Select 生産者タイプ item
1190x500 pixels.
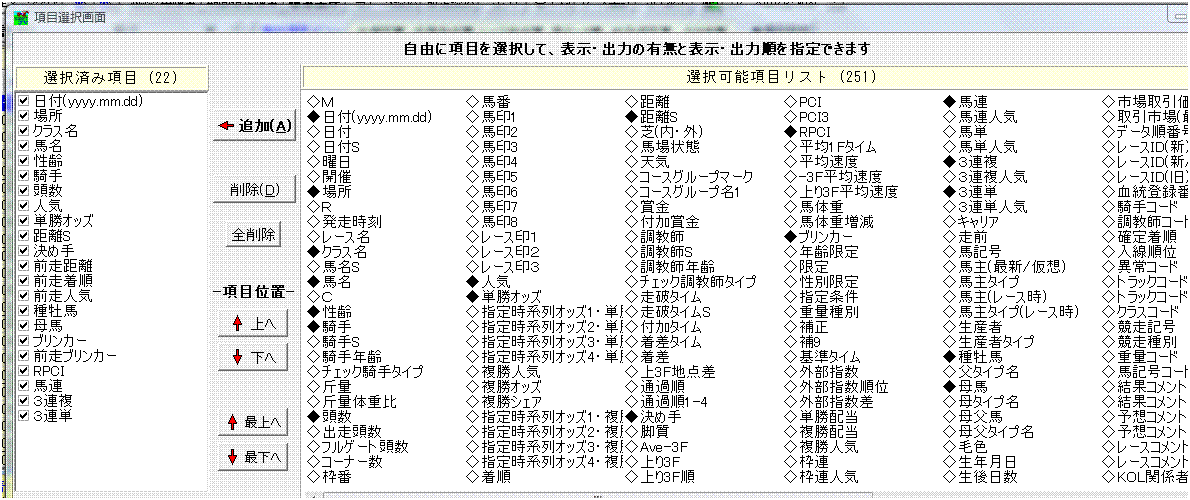(988, 341)
